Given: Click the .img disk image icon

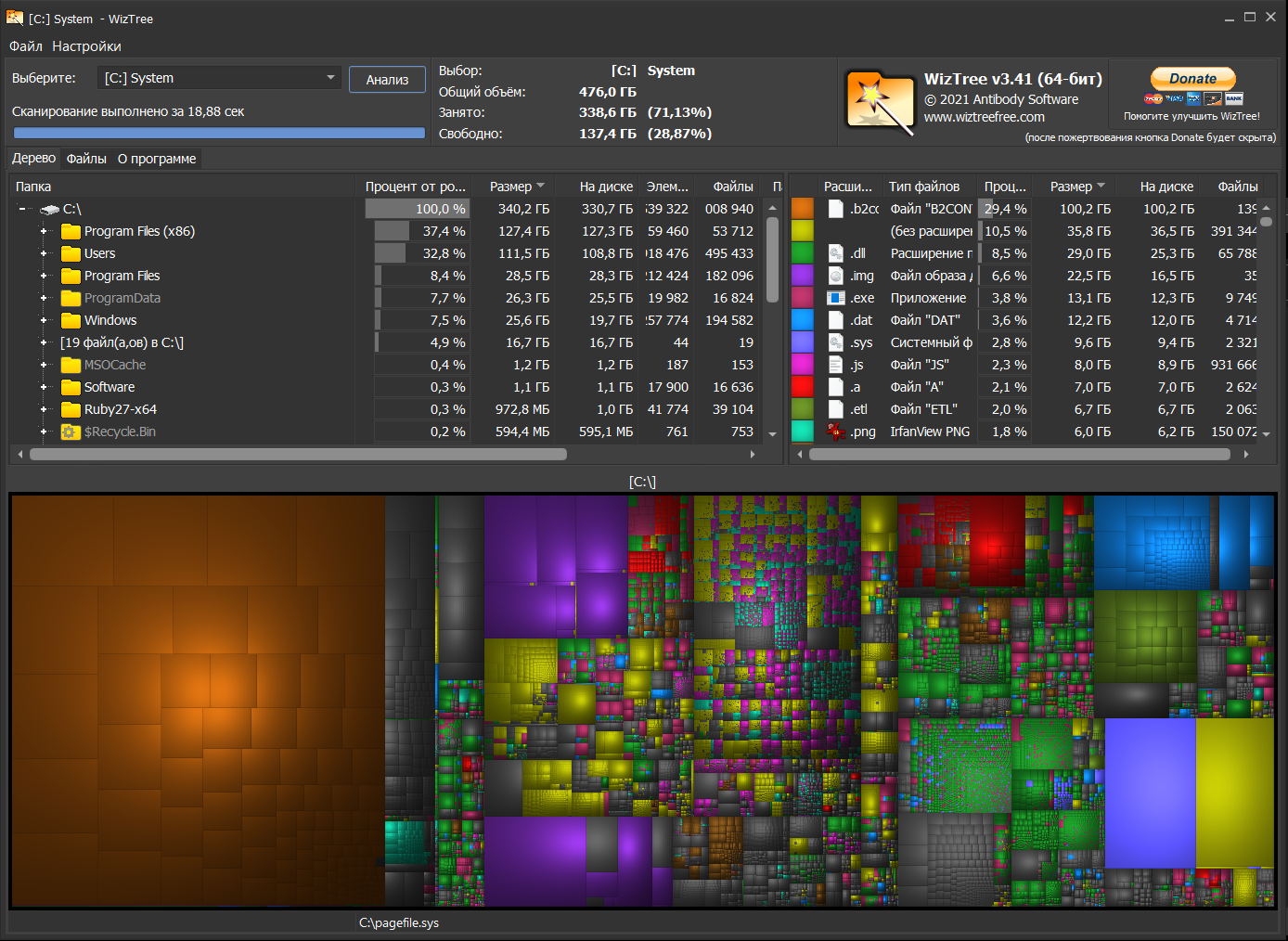Looking at the screenshot, I should click(x=835, y=276).
